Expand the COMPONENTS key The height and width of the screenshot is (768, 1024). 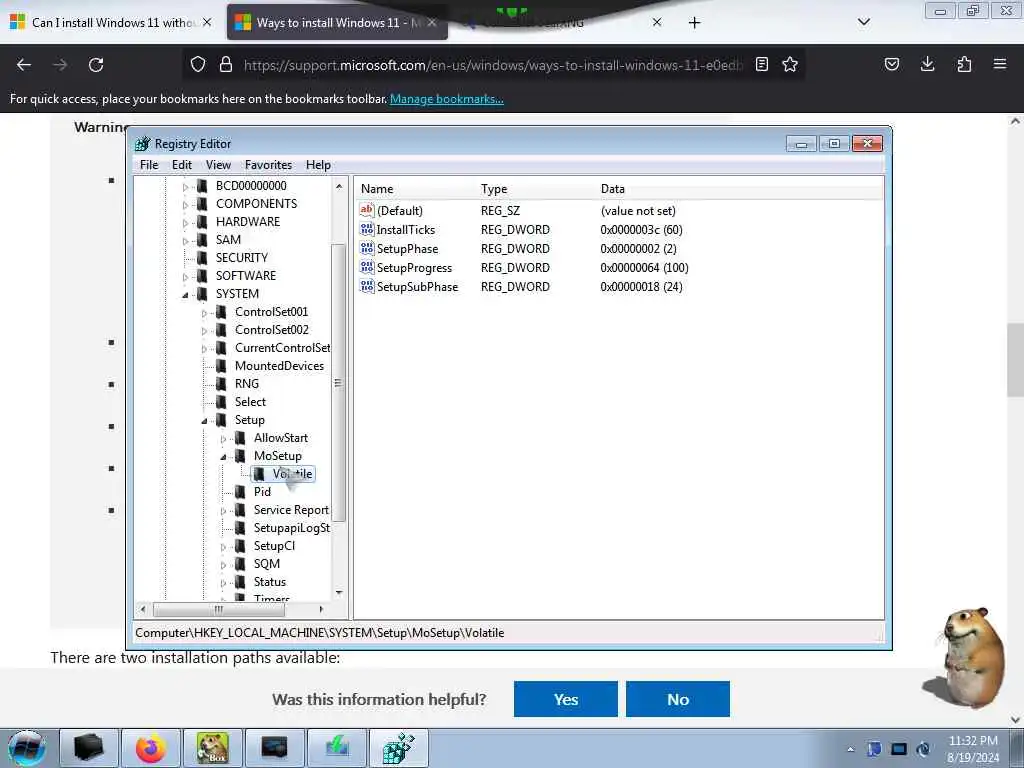coord(185,204)
